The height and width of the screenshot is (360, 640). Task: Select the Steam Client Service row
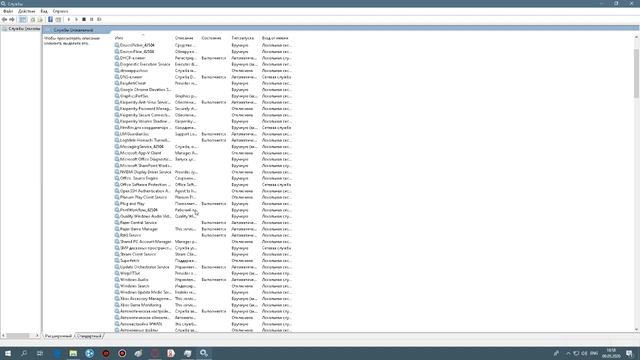tap(203, 254)
